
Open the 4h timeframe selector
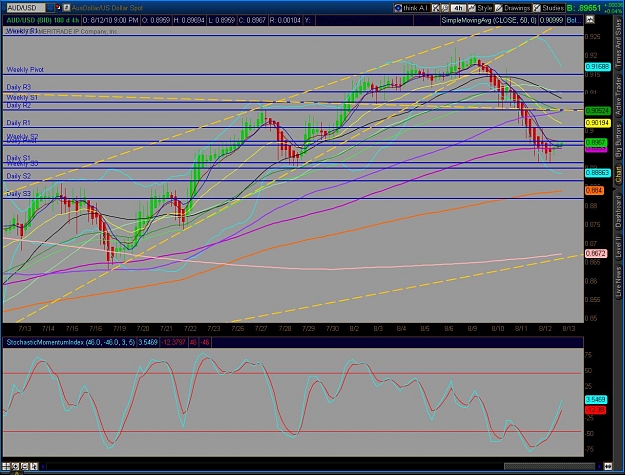point(458,8)
